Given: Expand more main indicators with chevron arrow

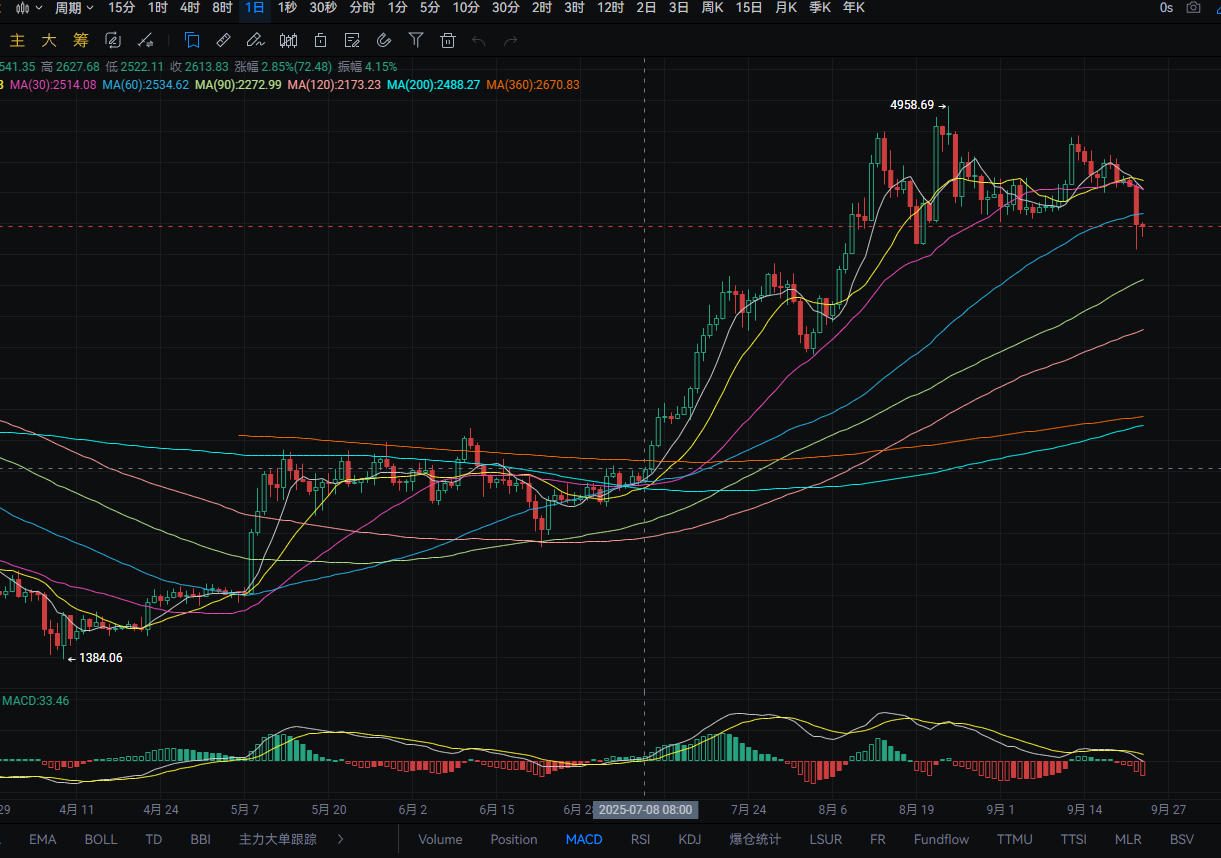Looking at the screenshot, I should [340, 839].
